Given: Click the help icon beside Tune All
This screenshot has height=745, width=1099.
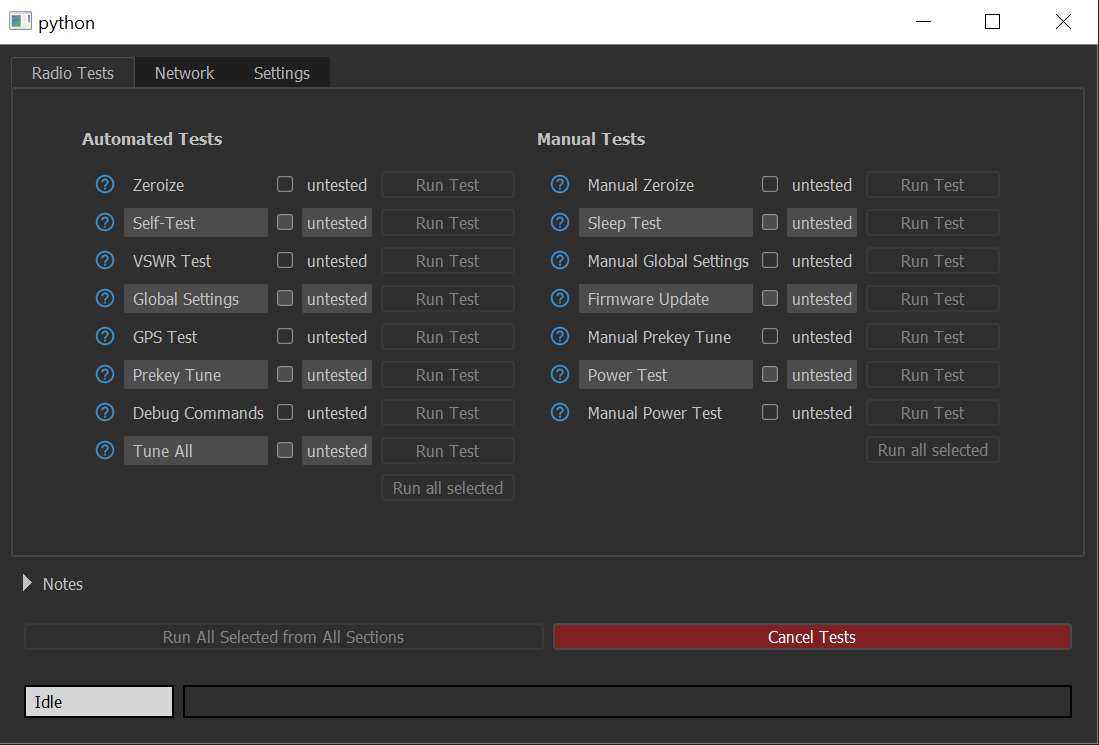Looking at the screenshot, I should pos(105,451).
